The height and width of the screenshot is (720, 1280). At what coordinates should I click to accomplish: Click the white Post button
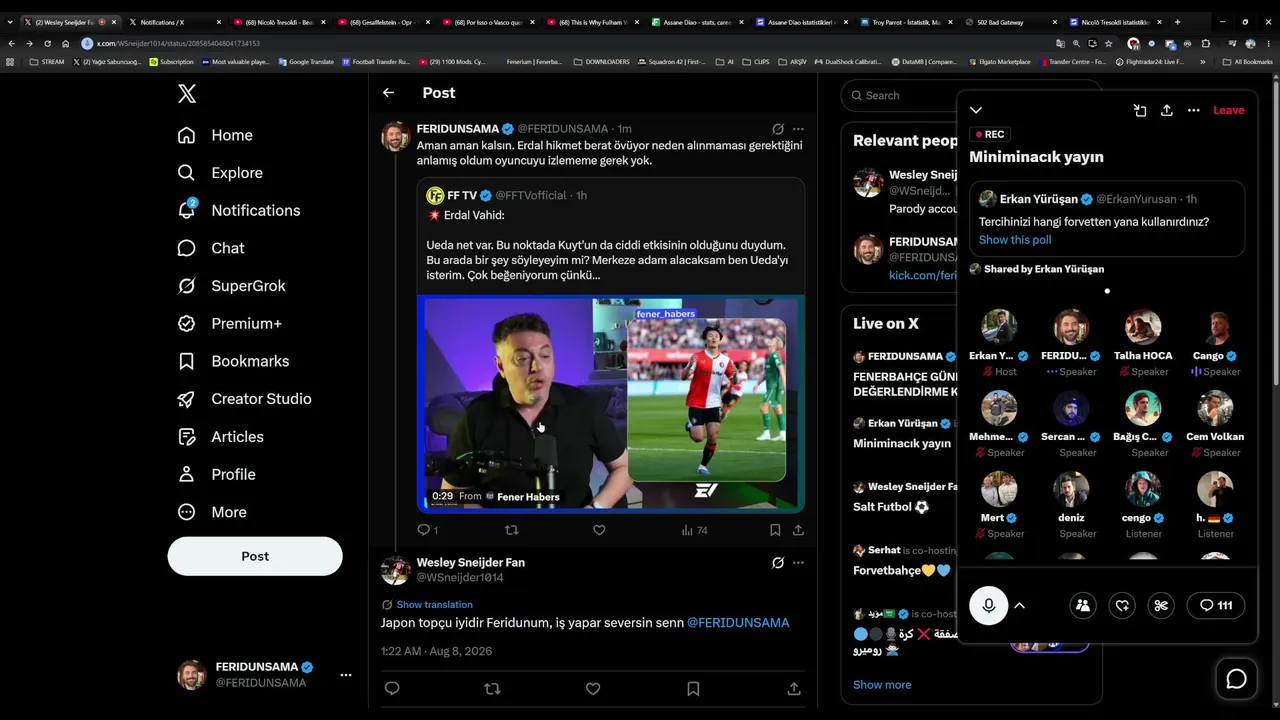tap(255, 556)
